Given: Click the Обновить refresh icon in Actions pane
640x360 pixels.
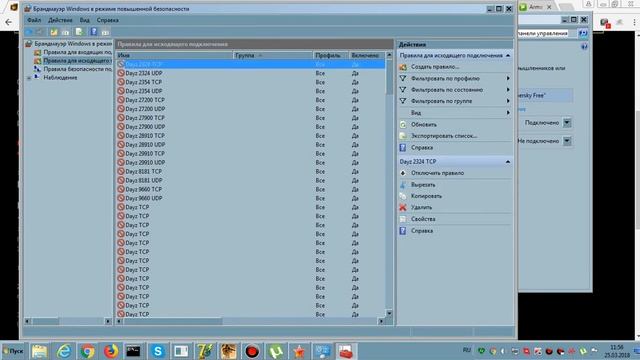Looking at the screenshot, I should tap(403, 124).
